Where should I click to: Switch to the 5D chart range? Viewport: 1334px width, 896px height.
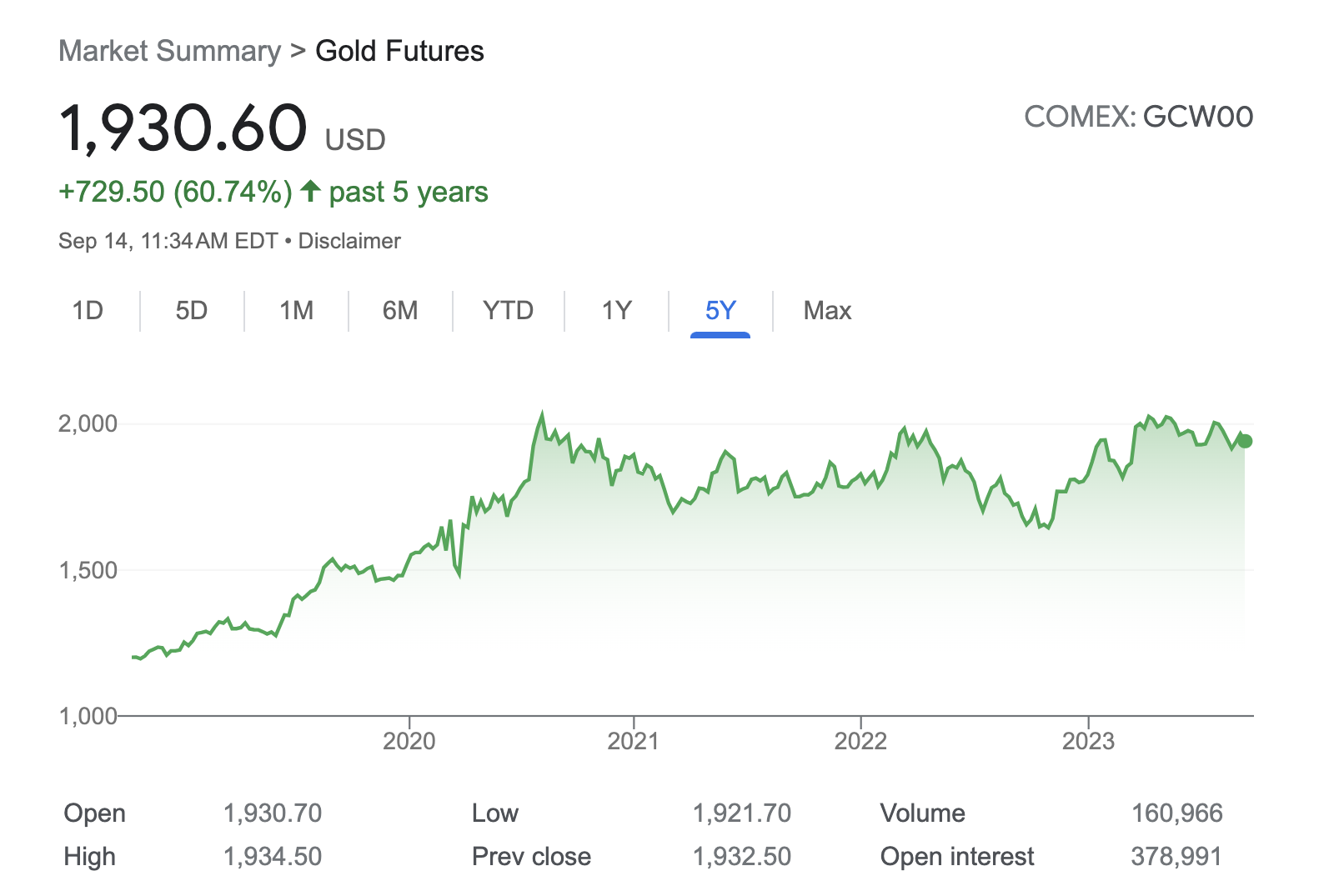191,311
